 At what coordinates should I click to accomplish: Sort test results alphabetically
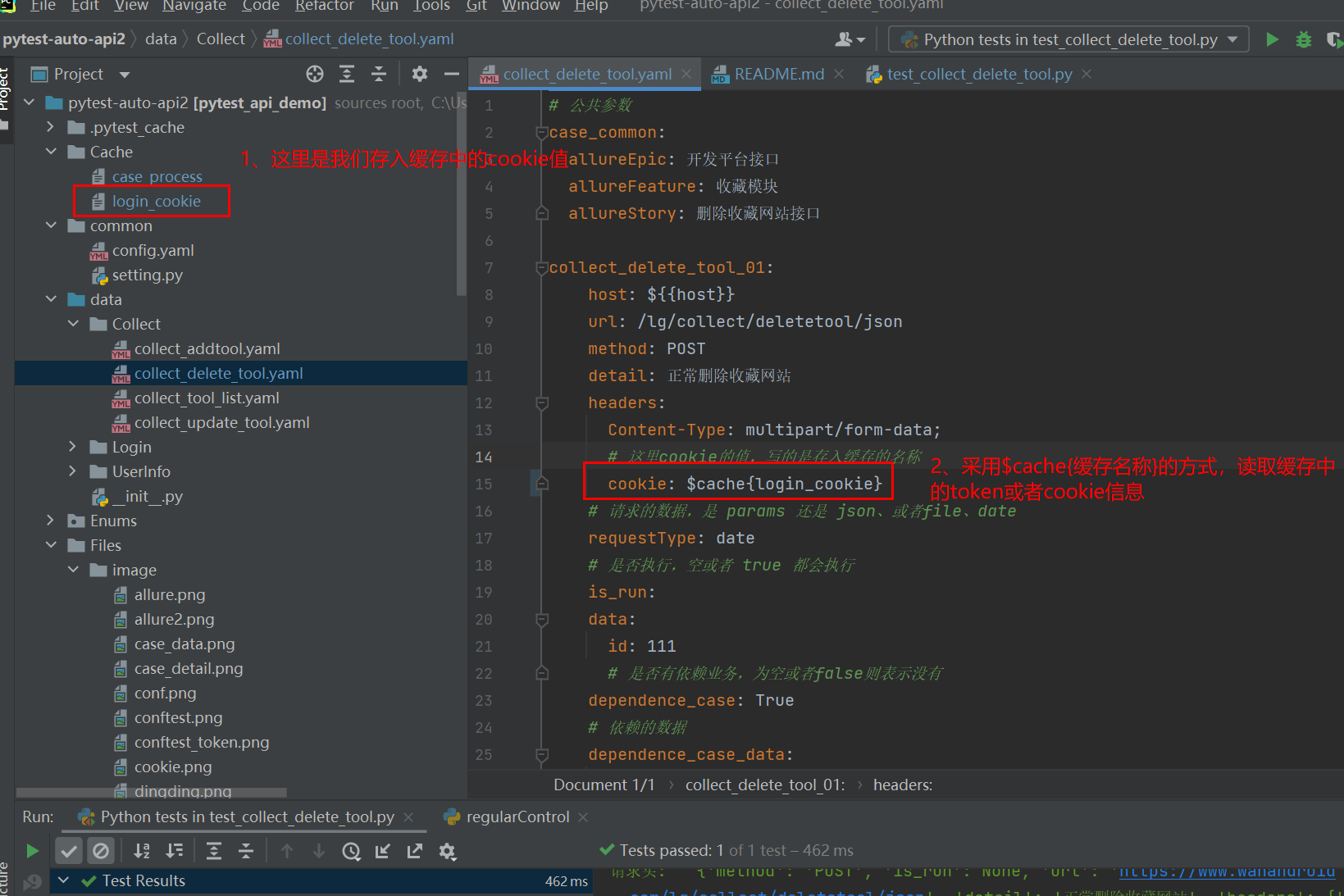tap(142, 851)
